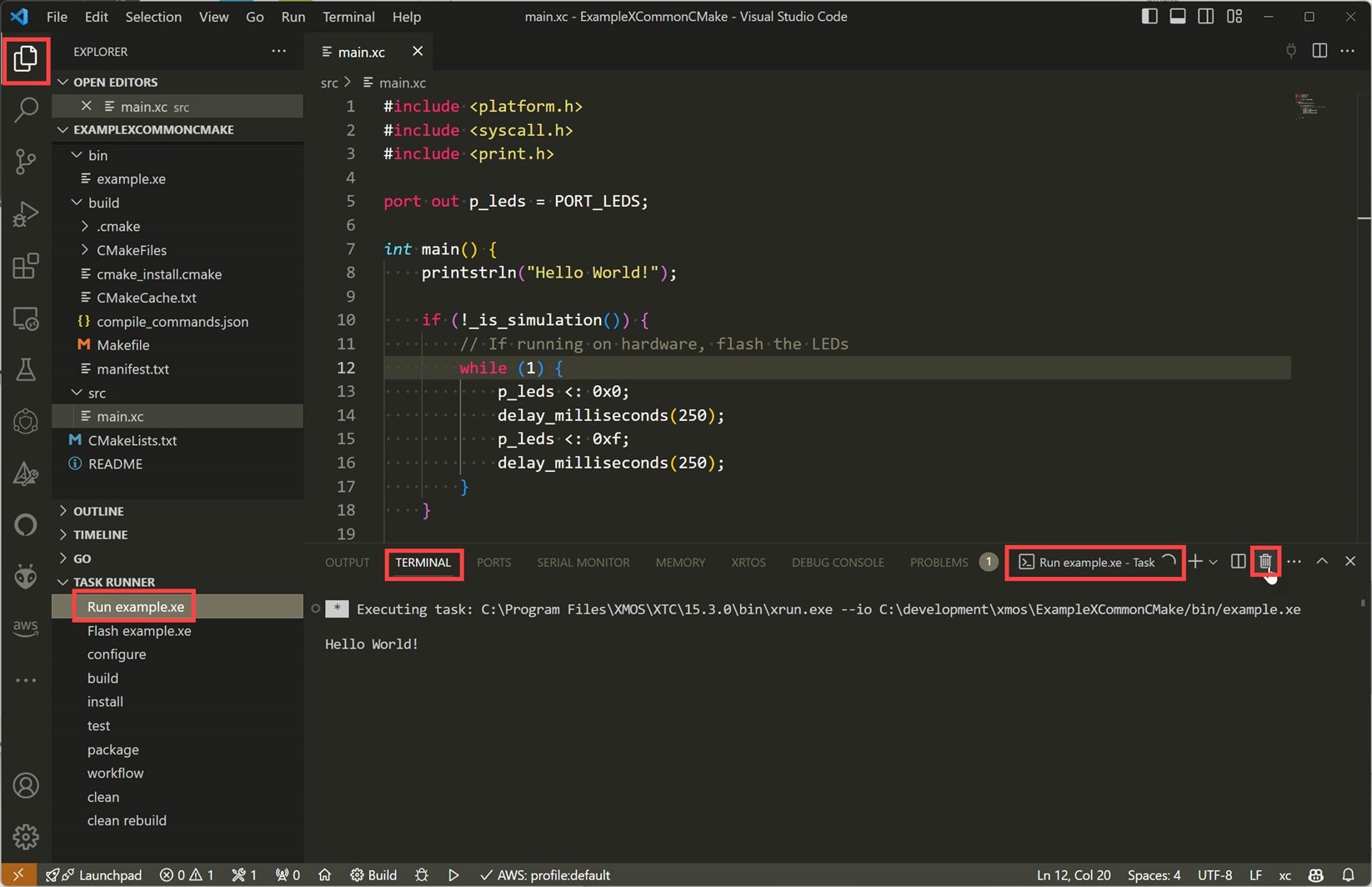Click the 'Spaces: 4' indentation entry
The height and width of the screenshot is (887, 1372).
pos(1154,875)
